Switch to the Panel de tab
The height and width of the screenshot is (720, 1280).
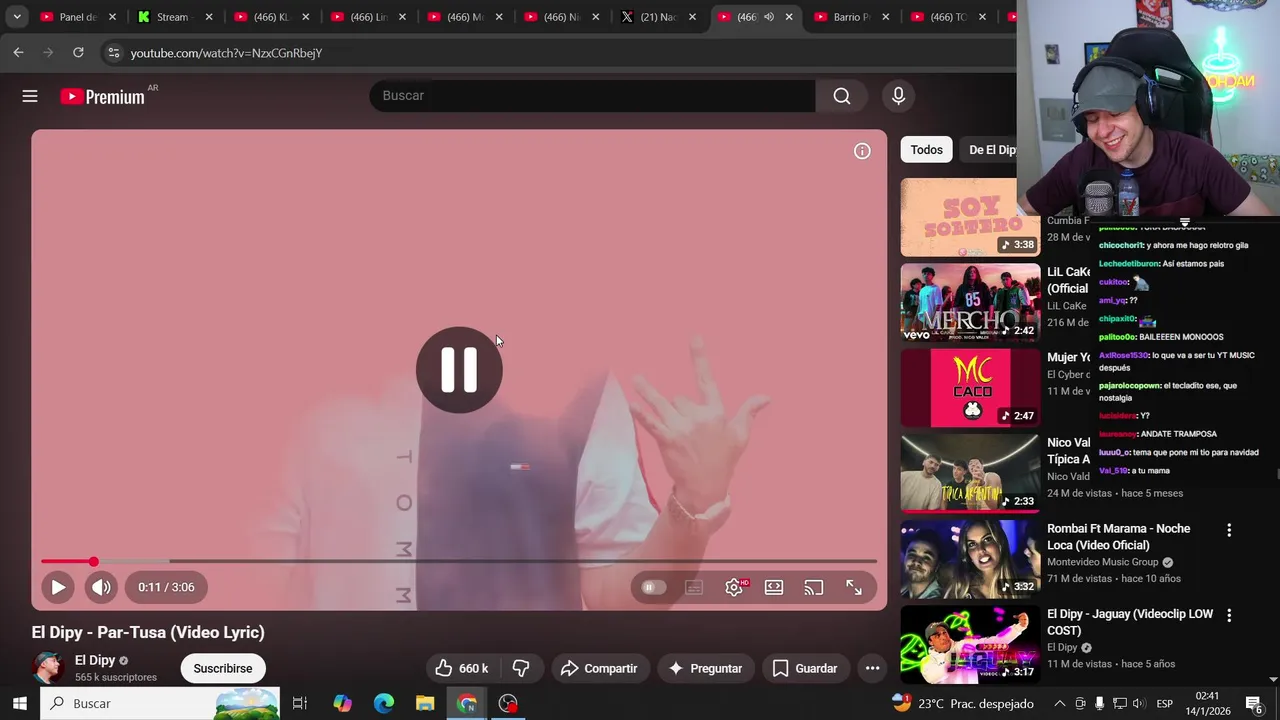76,17
